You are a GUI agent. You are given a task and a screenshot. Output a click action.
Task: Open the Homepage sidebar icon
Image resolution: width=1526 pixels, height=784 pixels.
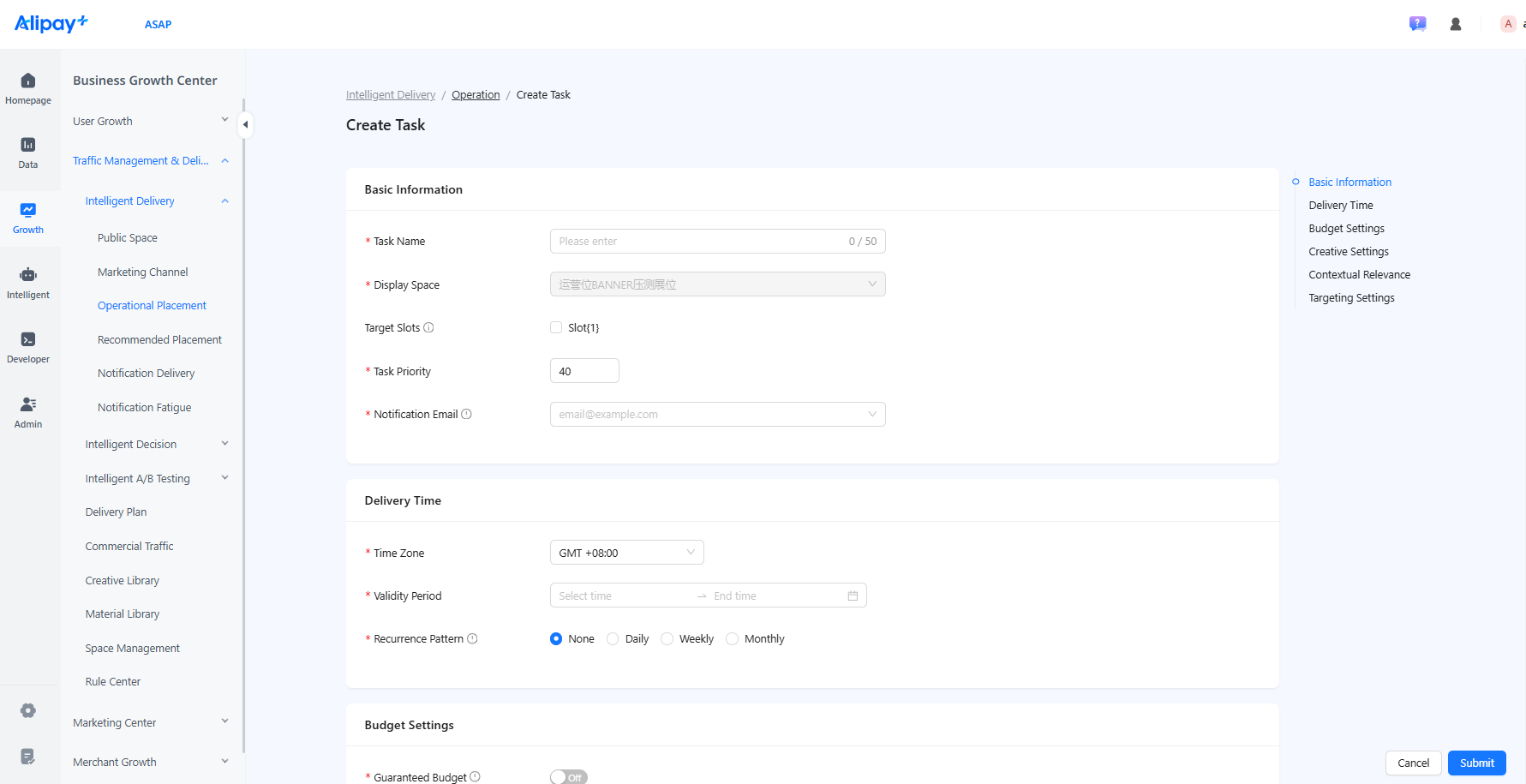28,81
